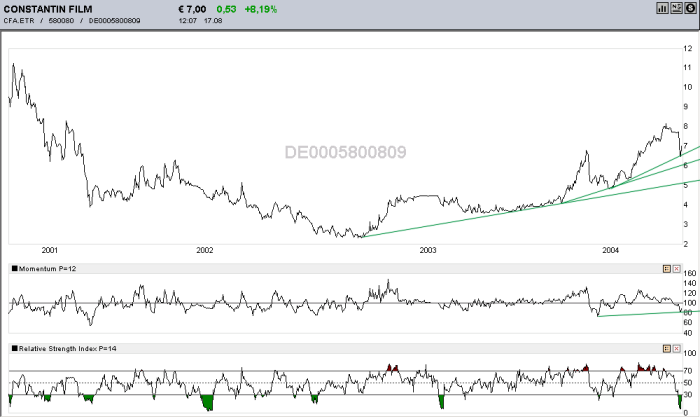Click the 2002 label on time axis
Screen dimensions: 700x419
(205, 250)
